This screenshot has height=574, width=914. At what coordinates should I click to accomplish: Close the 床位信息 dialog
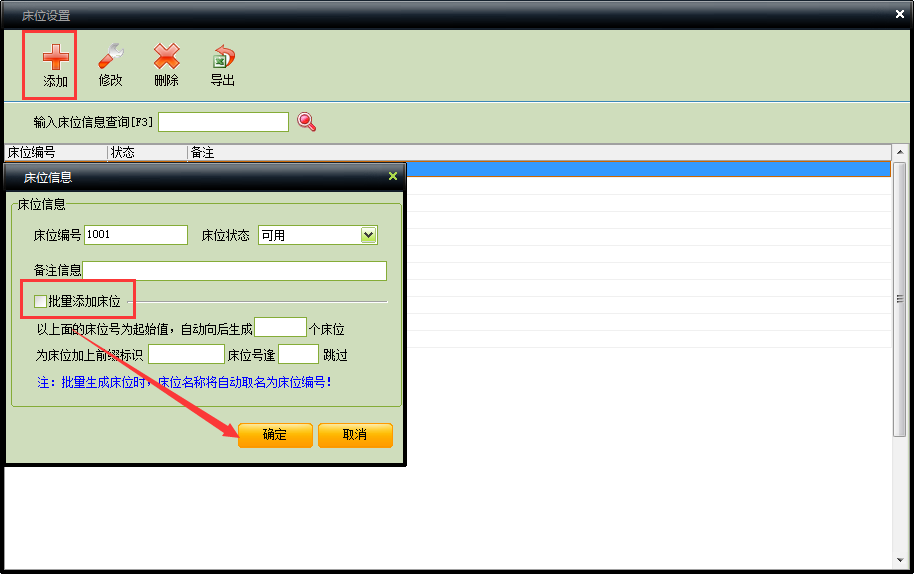click(x=393, y=176)
